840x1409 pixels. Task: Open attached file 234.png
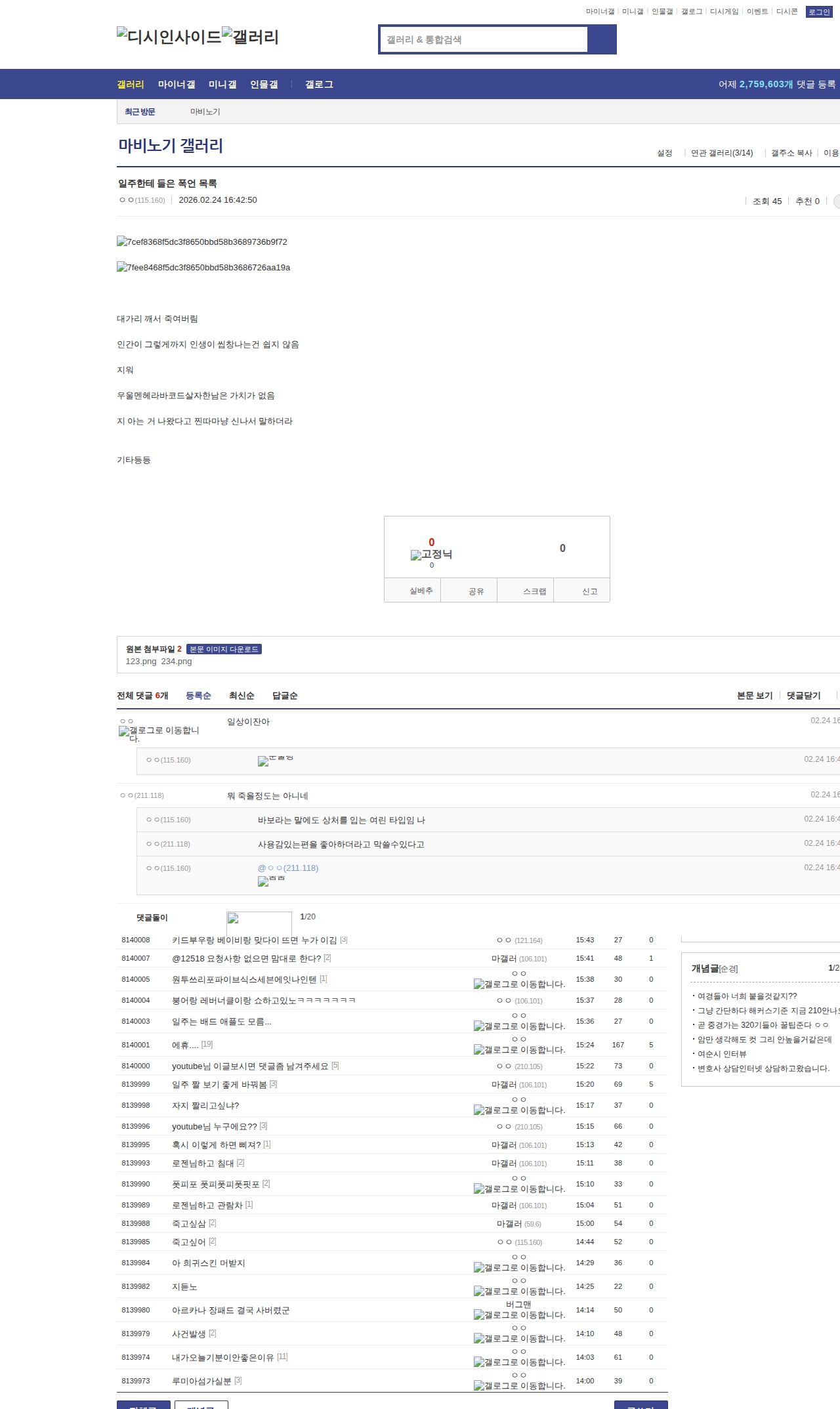(x=177, y=662)
